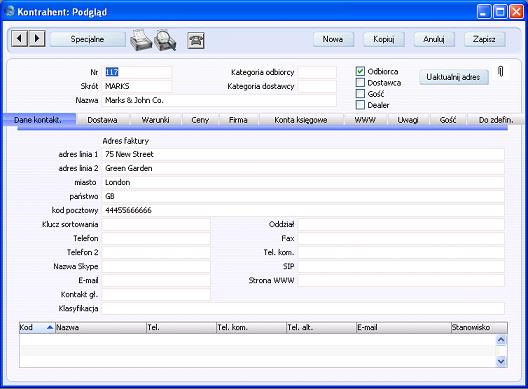Select the Warunki tab
Viewport: 528px width, 389px height.
point(155,120)
